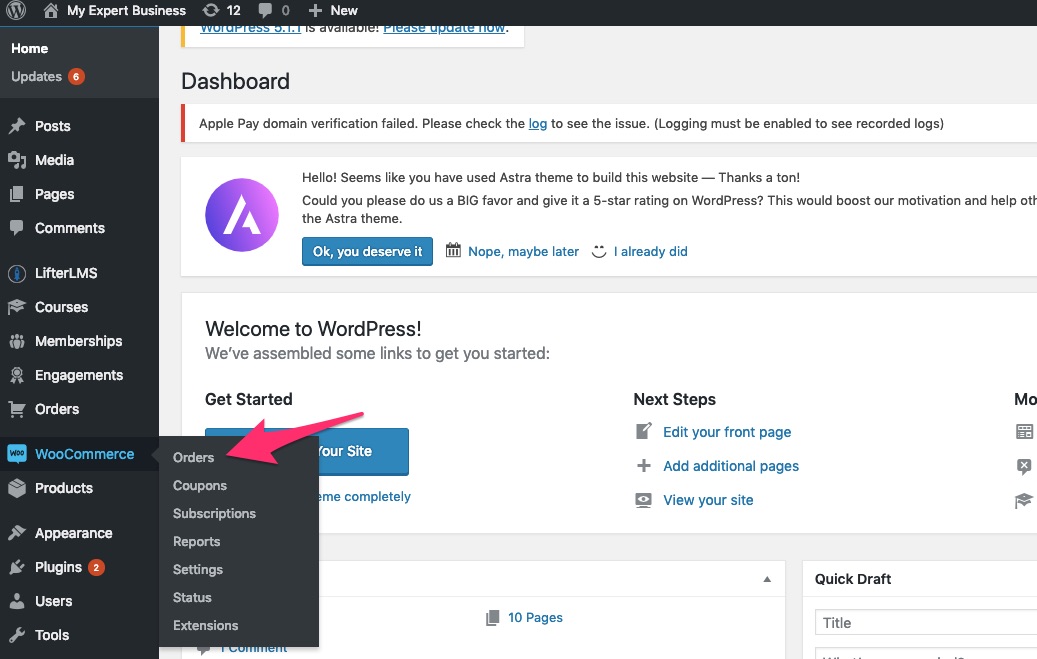1037x659 pixels.
Task: Click the edit icon beside Edit your front page
Action: [643, 431]
